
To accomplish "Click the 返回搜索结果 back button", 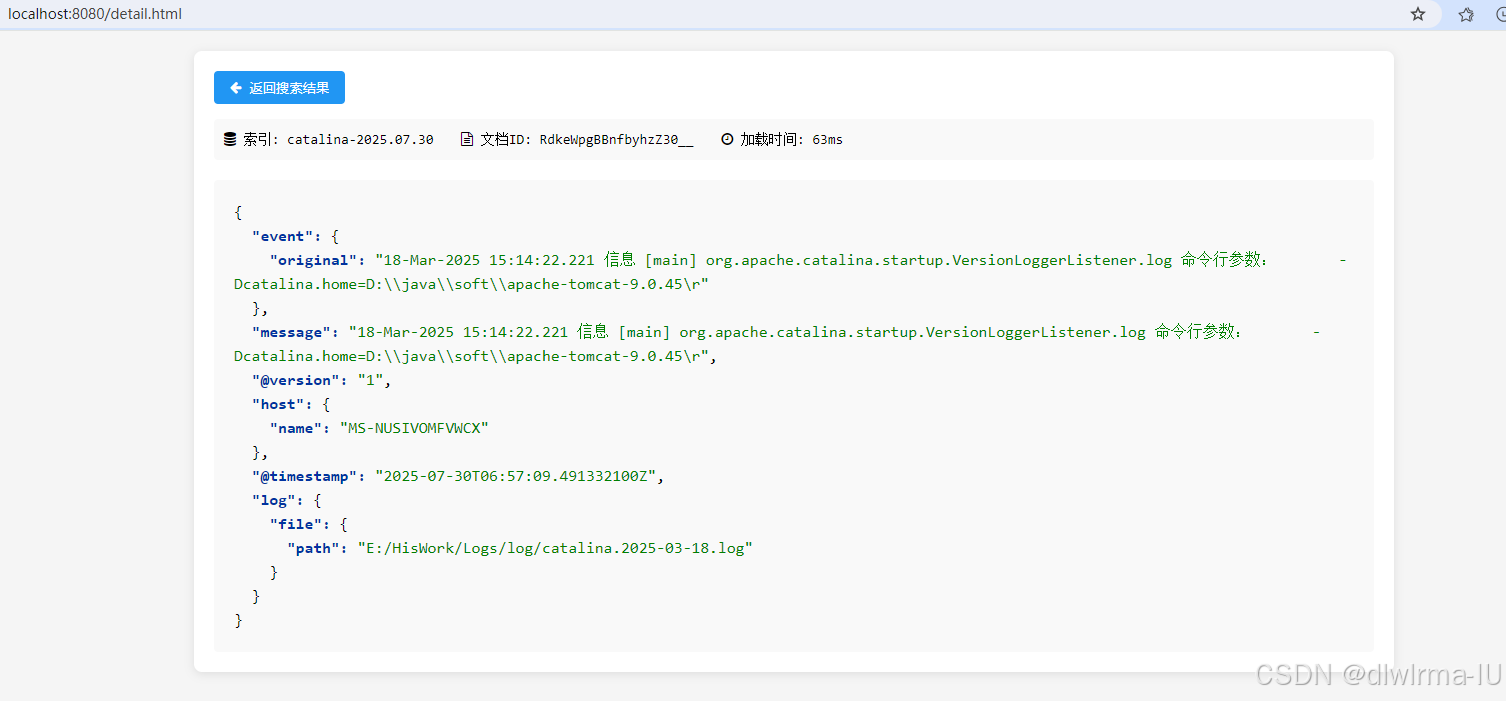I will click(x=279, y=88).
